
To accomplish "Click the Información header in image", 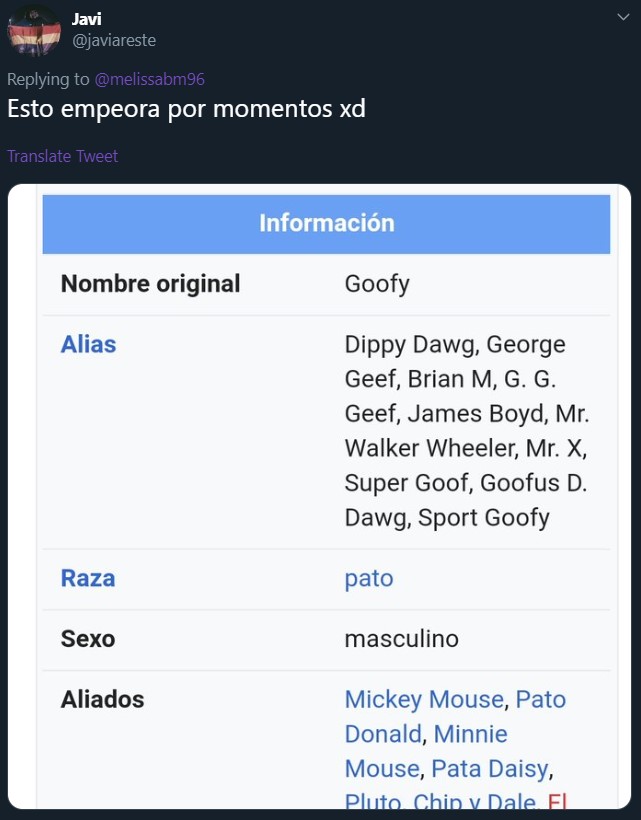I will (326, 224).
